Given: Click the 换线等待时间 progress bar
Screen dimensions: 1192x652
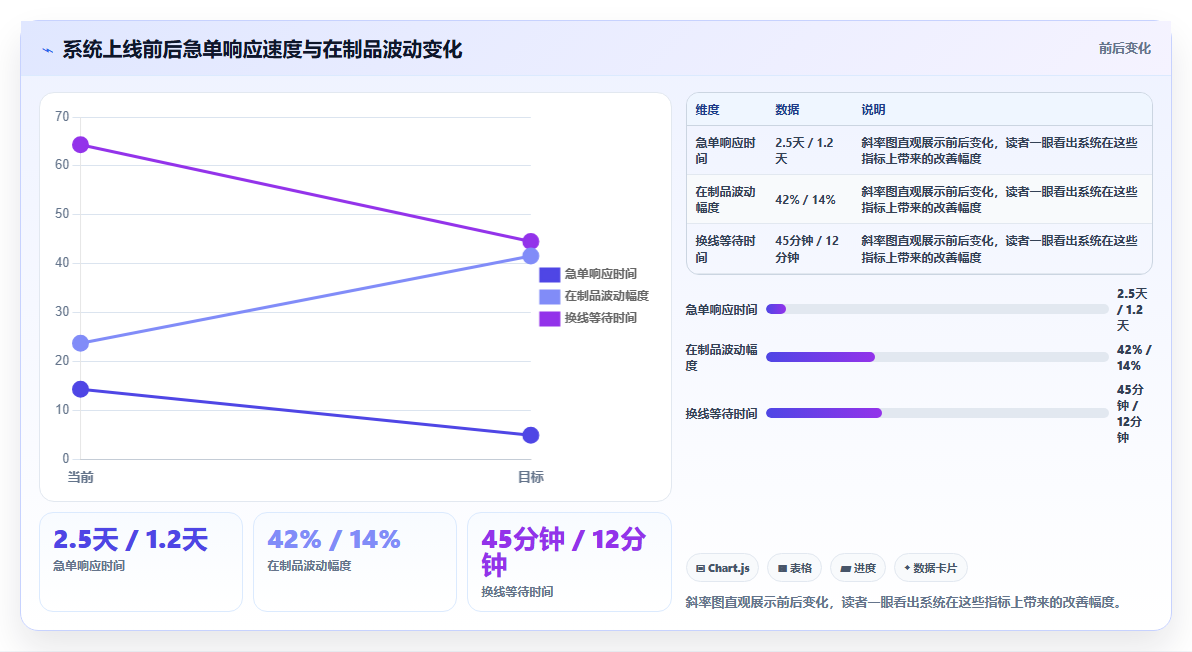Looking at the screenshot, I should 937,413.
